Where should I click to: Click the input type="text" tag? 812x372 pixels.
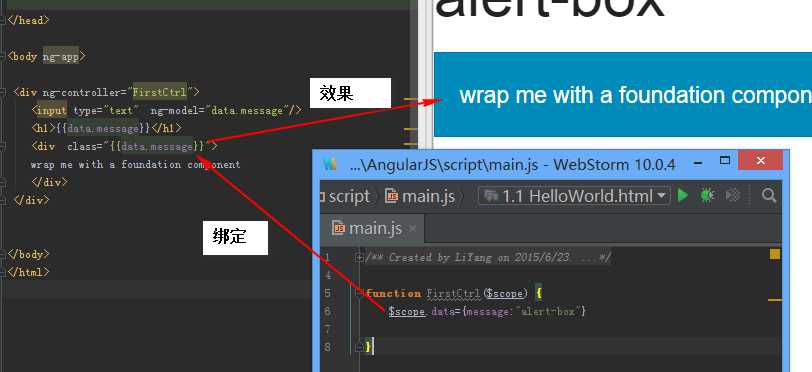click(85, 110)
